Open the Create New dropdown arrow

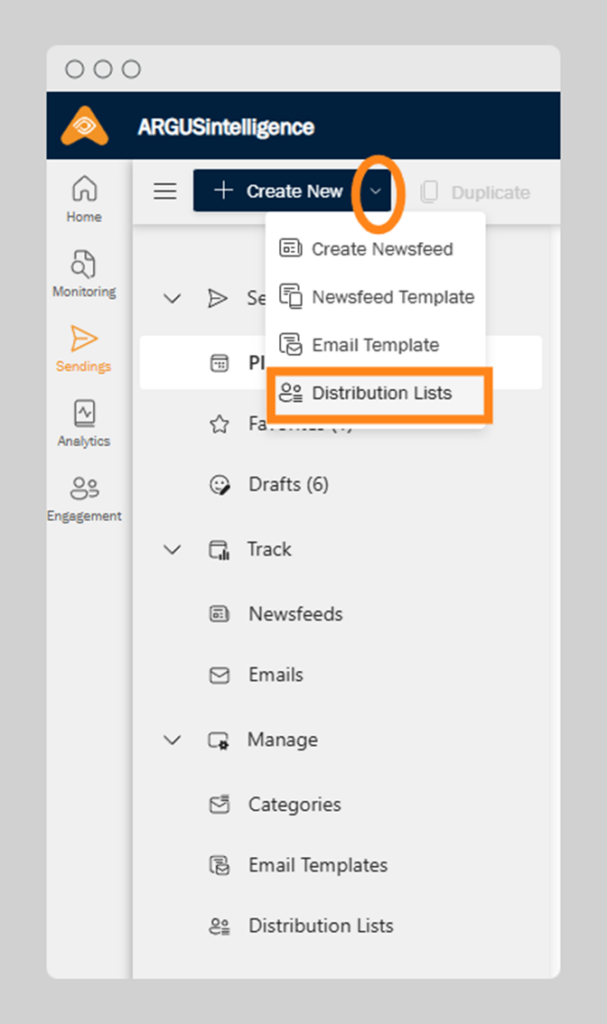(x=375, y=191)
